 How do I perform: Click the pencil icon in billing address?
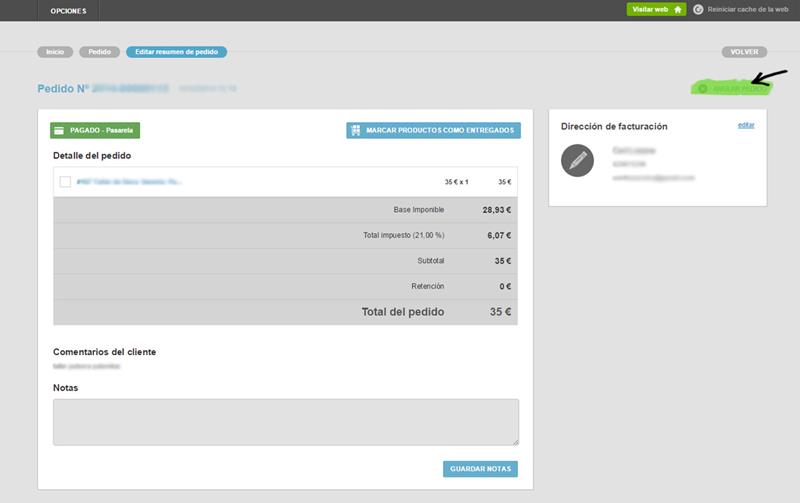tap(577, 161)
